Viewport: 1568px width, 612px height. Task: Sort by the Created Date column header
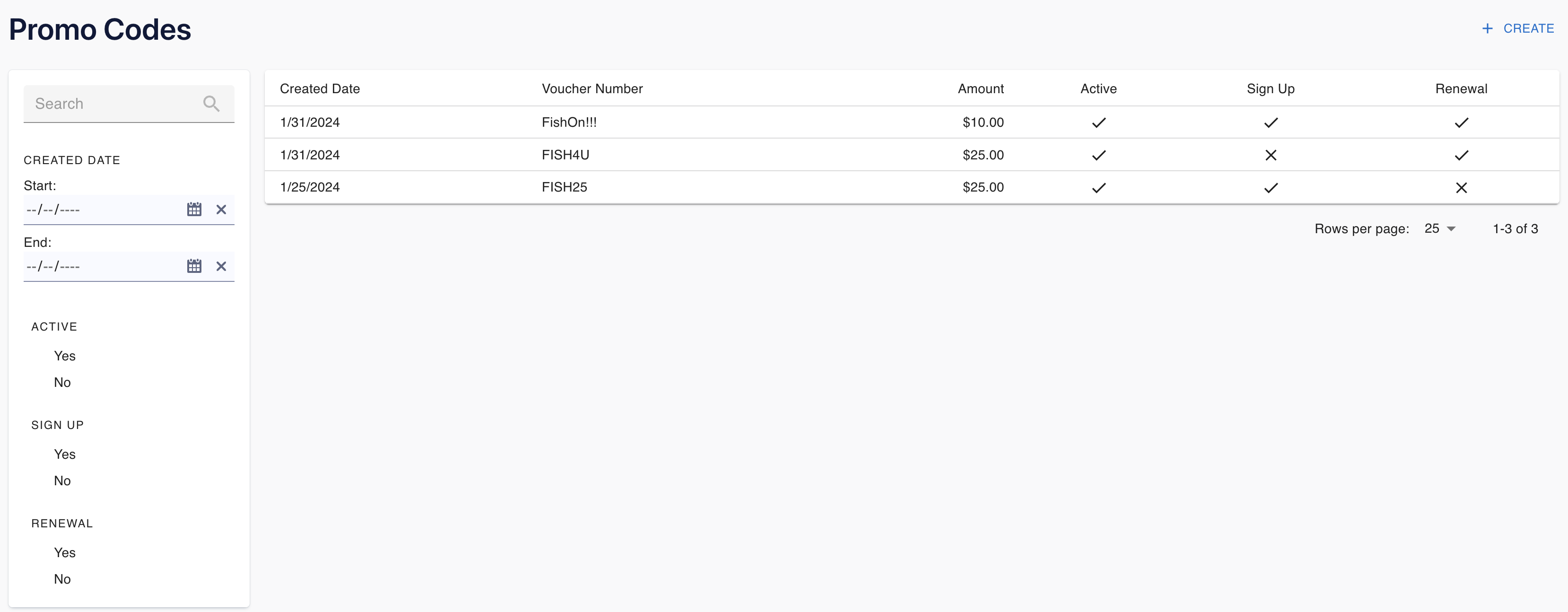[x=320, y=89]
